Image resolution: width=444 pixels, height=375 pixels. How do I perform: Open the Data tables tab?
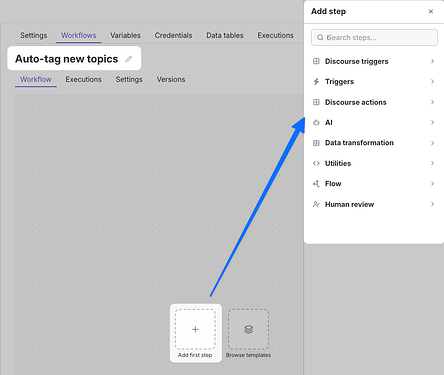tap(225, 35)
